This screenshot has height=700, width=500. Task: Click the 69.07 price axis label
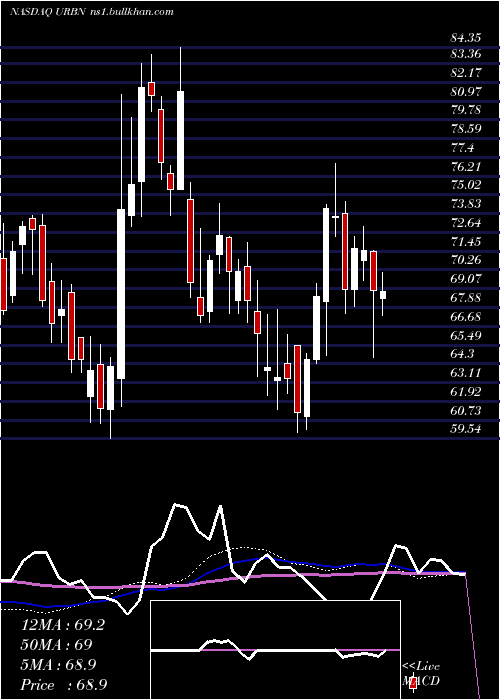466,279
